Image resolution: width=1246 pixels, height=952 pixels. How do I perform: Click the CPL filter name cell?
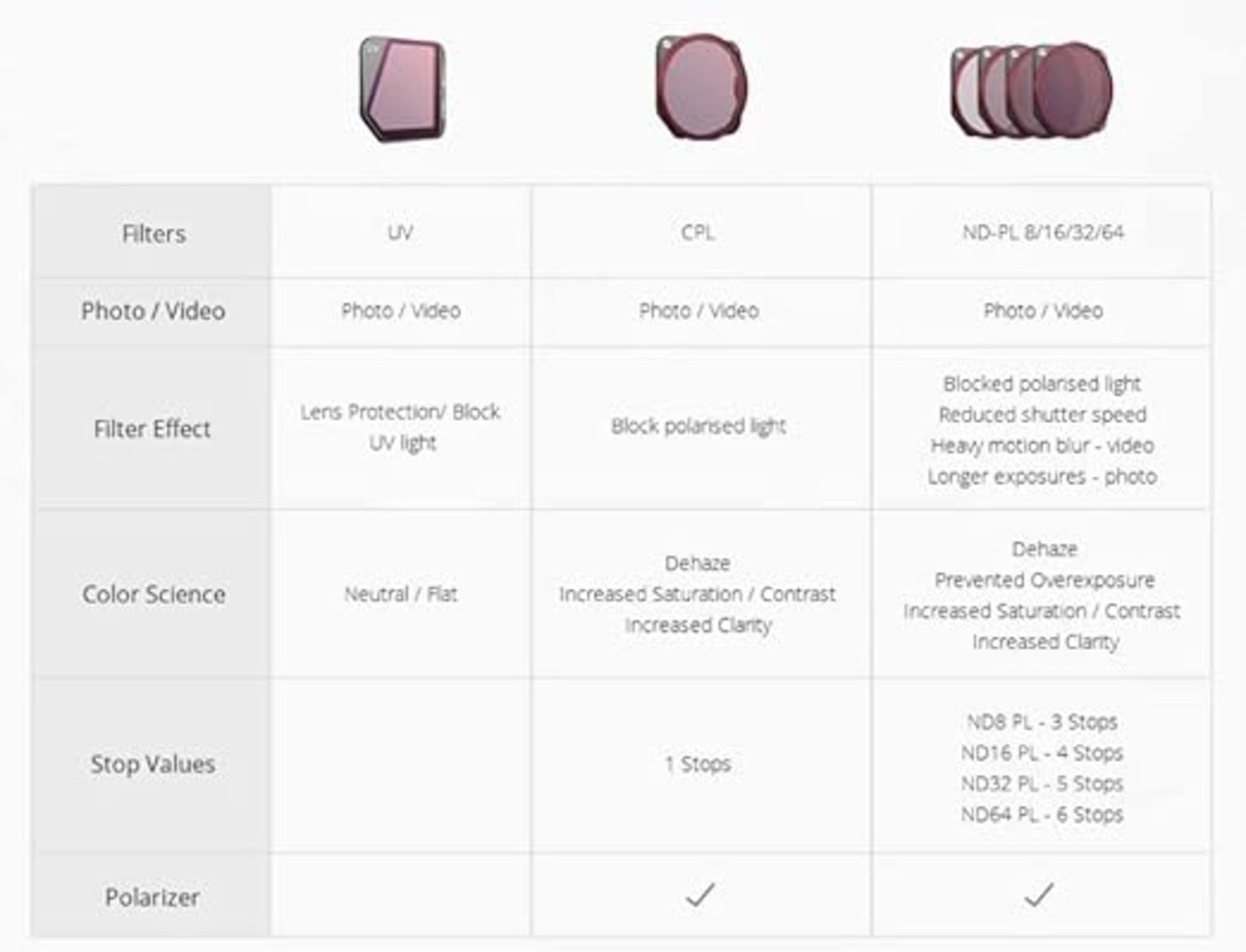coord(701,233)
